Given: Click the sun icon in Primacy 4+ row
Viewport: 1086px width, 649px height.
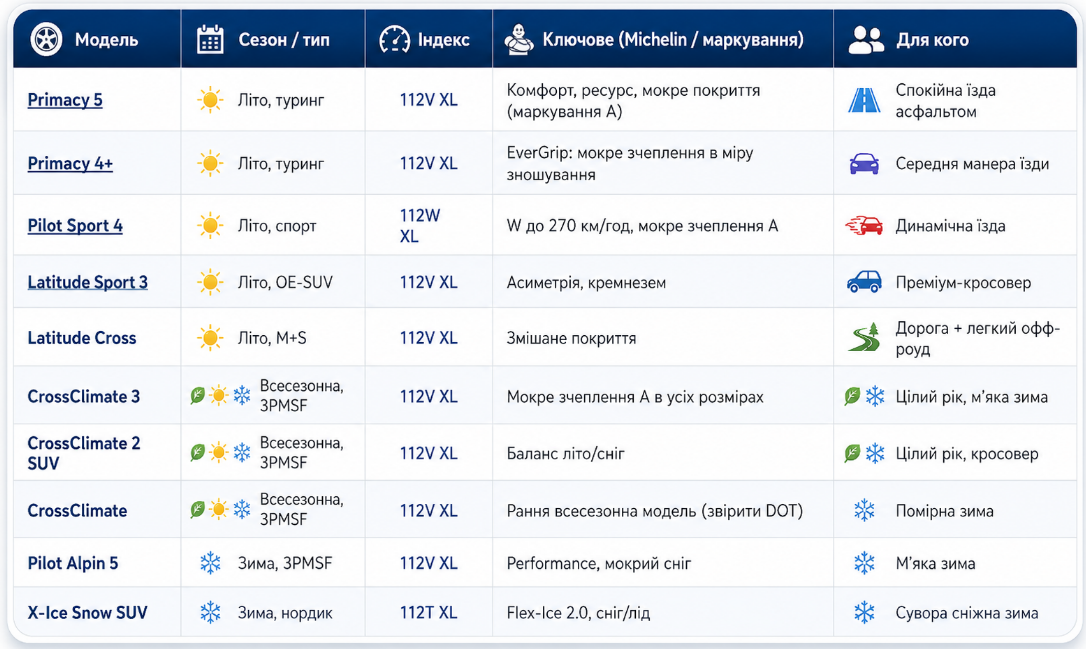Looking at the screenshot, I should 210,163.
